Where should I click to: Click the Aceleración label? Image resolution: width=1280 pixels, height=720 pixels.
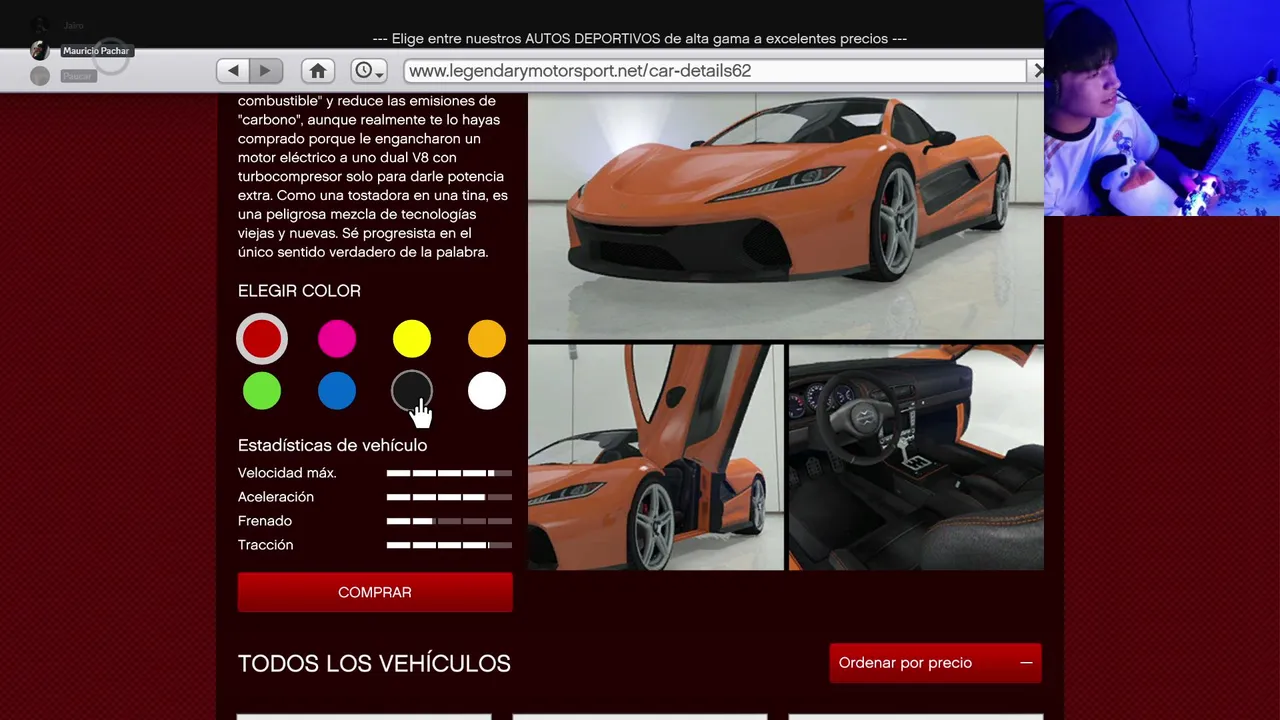tap(276, 497)
